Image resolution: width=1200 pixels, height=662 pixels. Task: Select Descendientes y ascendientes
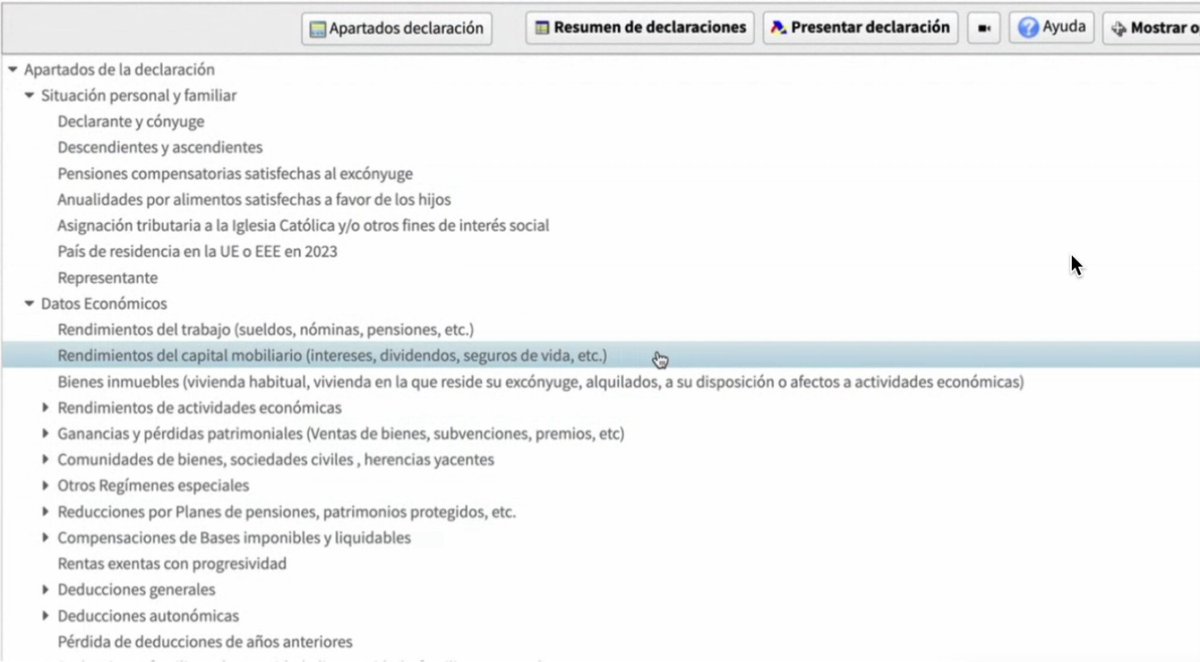point(160,148)
